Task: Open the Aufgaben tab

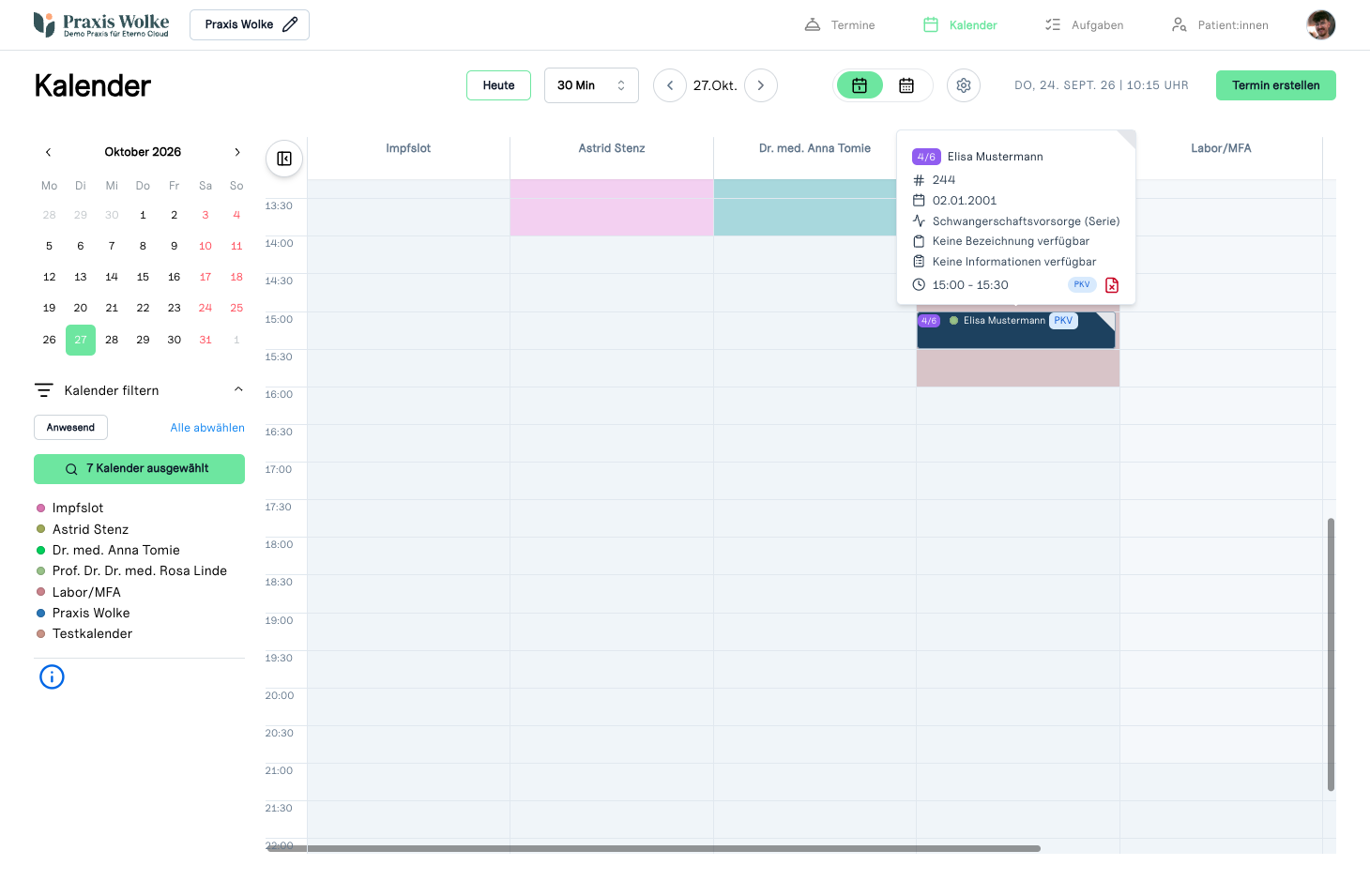Action: click(1084, 25)
